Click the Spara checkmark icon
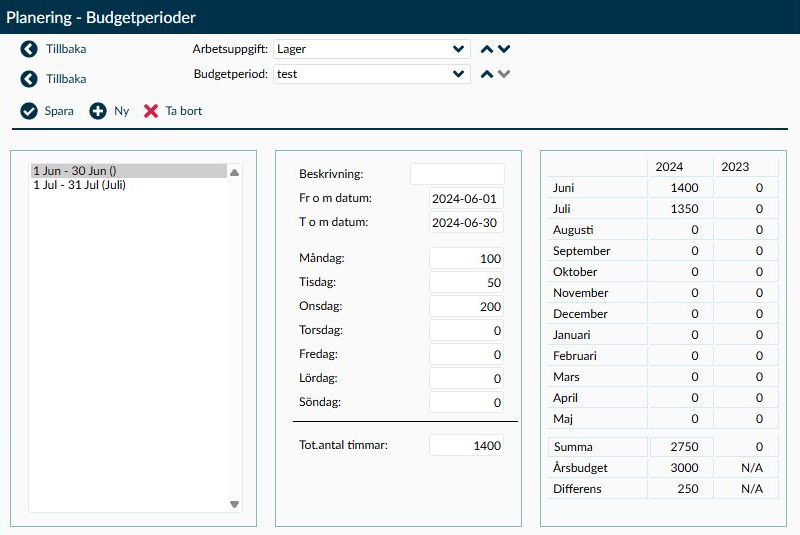The image size is (800, 535). pyautogui.click(x=29, y=111)
